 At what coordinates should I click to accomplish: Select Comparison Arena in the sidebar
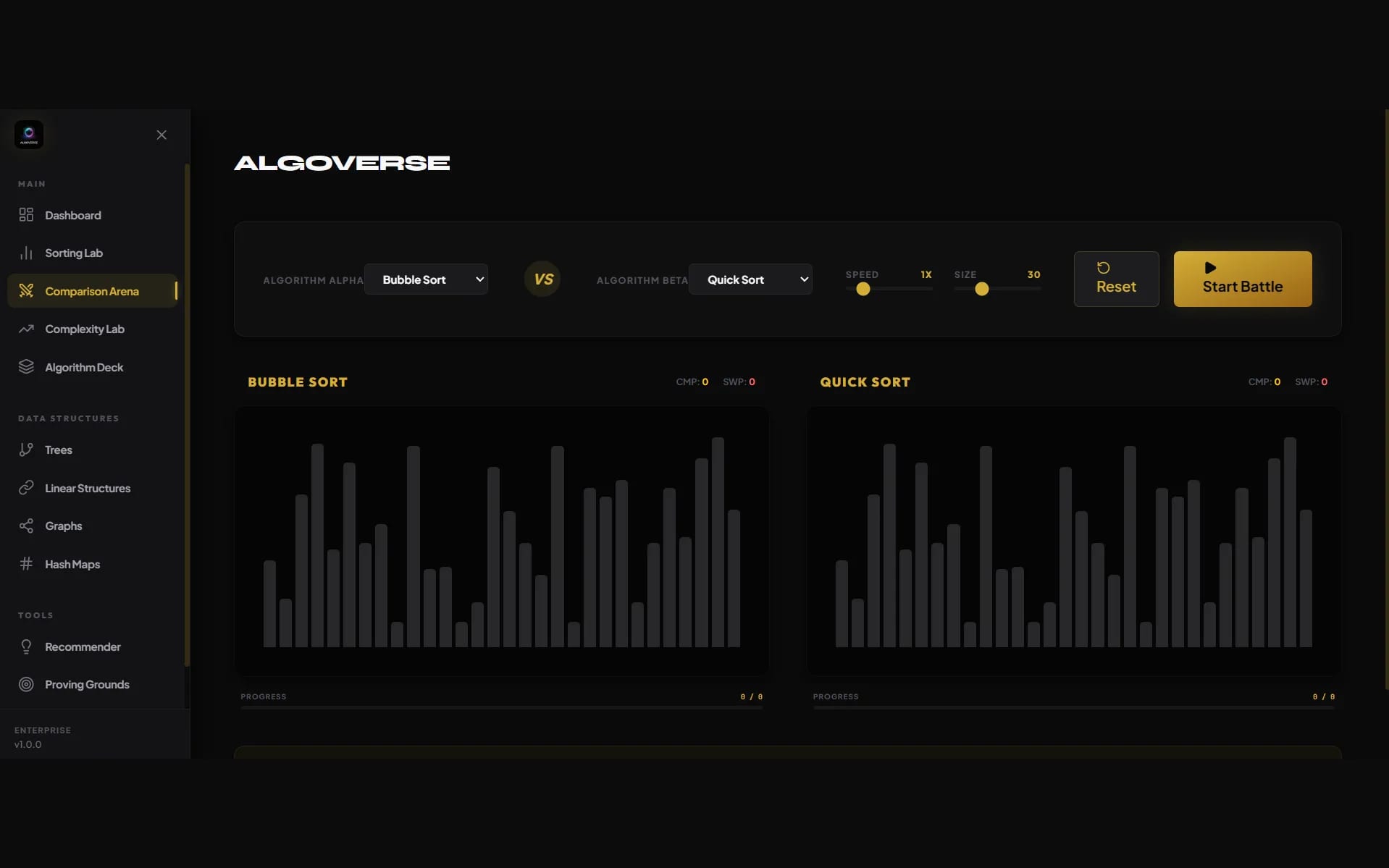[x=92, y=291]
